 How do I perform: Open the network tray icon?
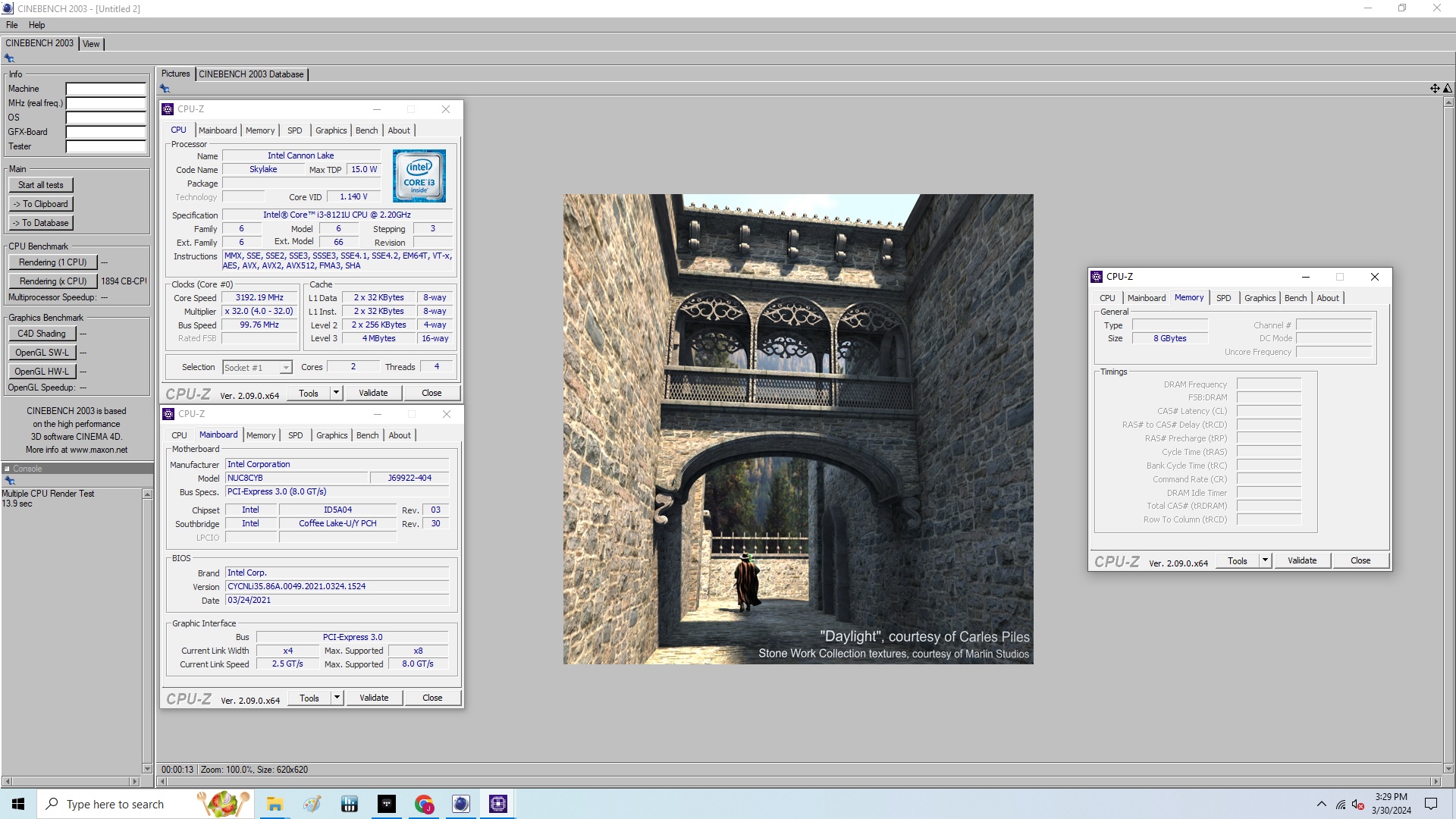pos(1341,804)
